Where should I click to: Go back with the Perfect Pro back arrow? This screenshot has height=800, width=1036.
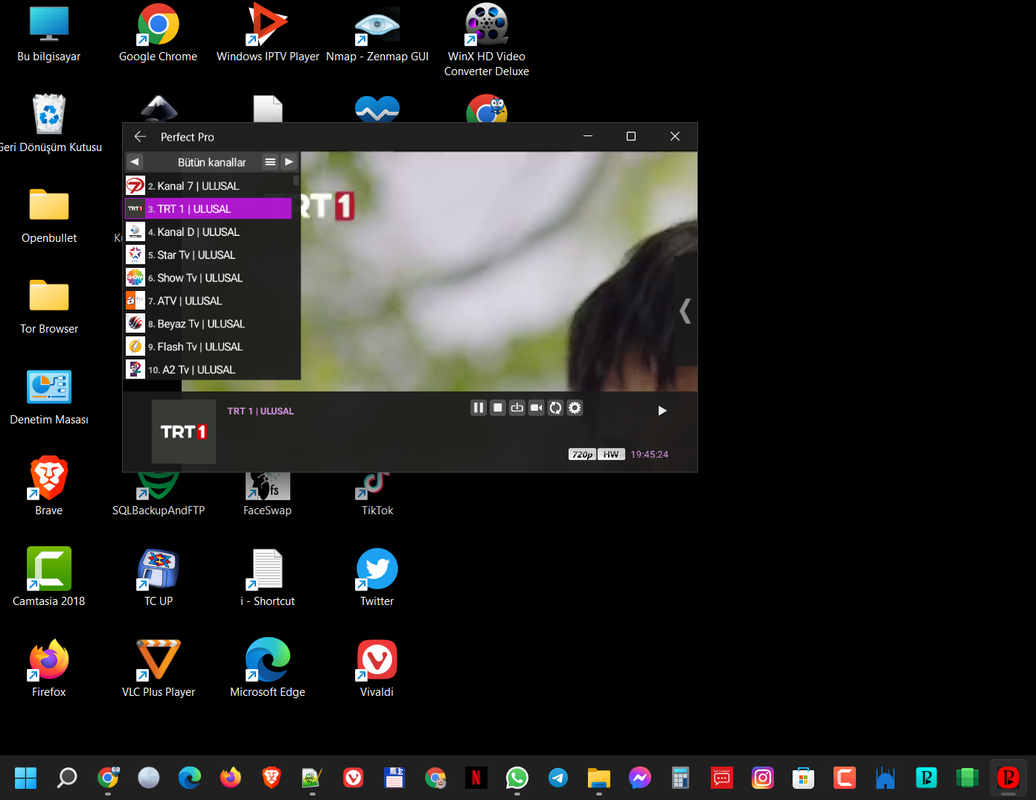(x=140, y=137)
